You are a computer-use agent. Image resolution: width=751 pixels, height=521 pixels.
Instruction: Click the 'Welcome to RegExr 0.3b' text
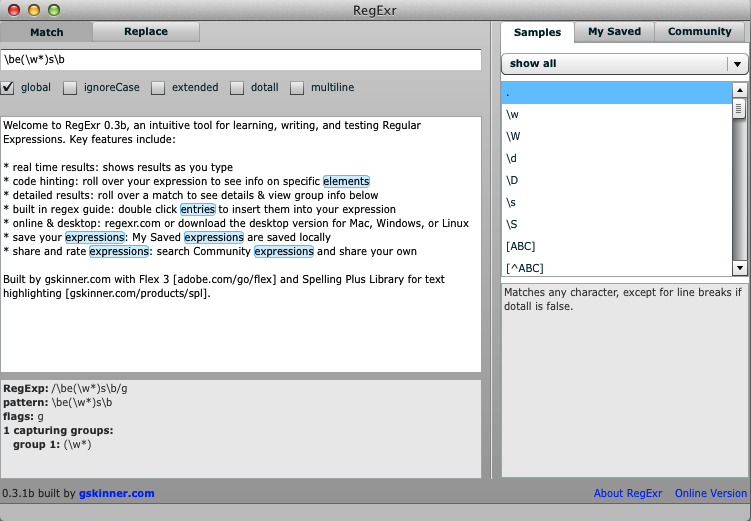tap(67, 125)
